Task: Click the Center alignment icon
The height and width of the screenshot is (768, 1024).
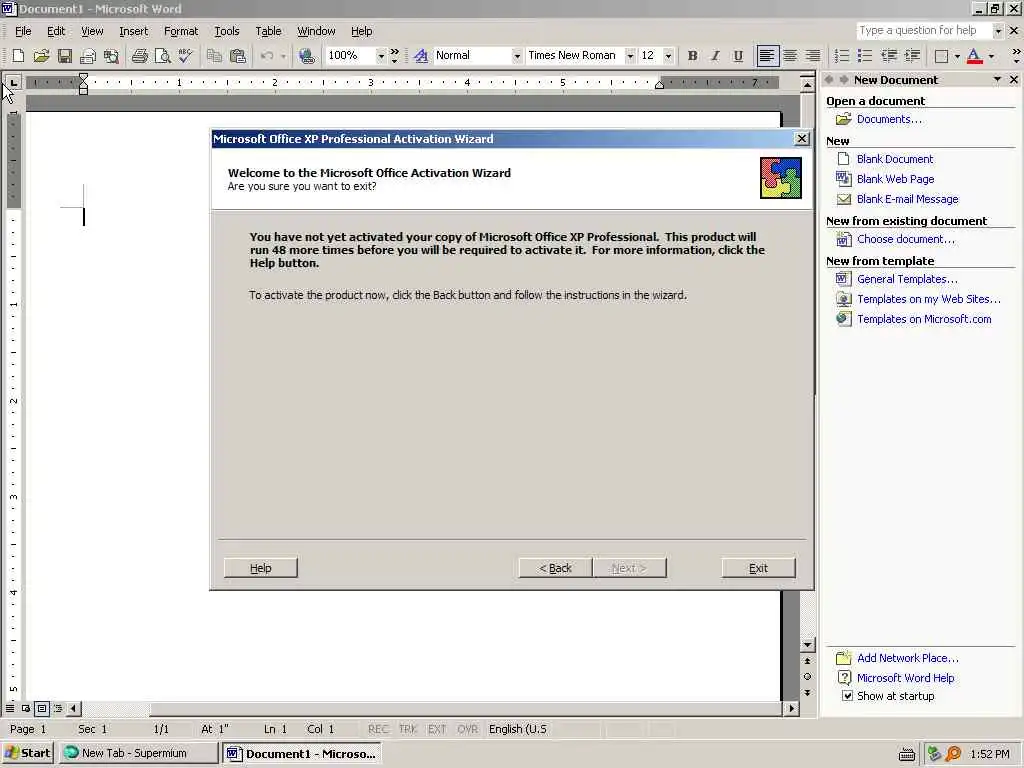Action: click(790, 56)
